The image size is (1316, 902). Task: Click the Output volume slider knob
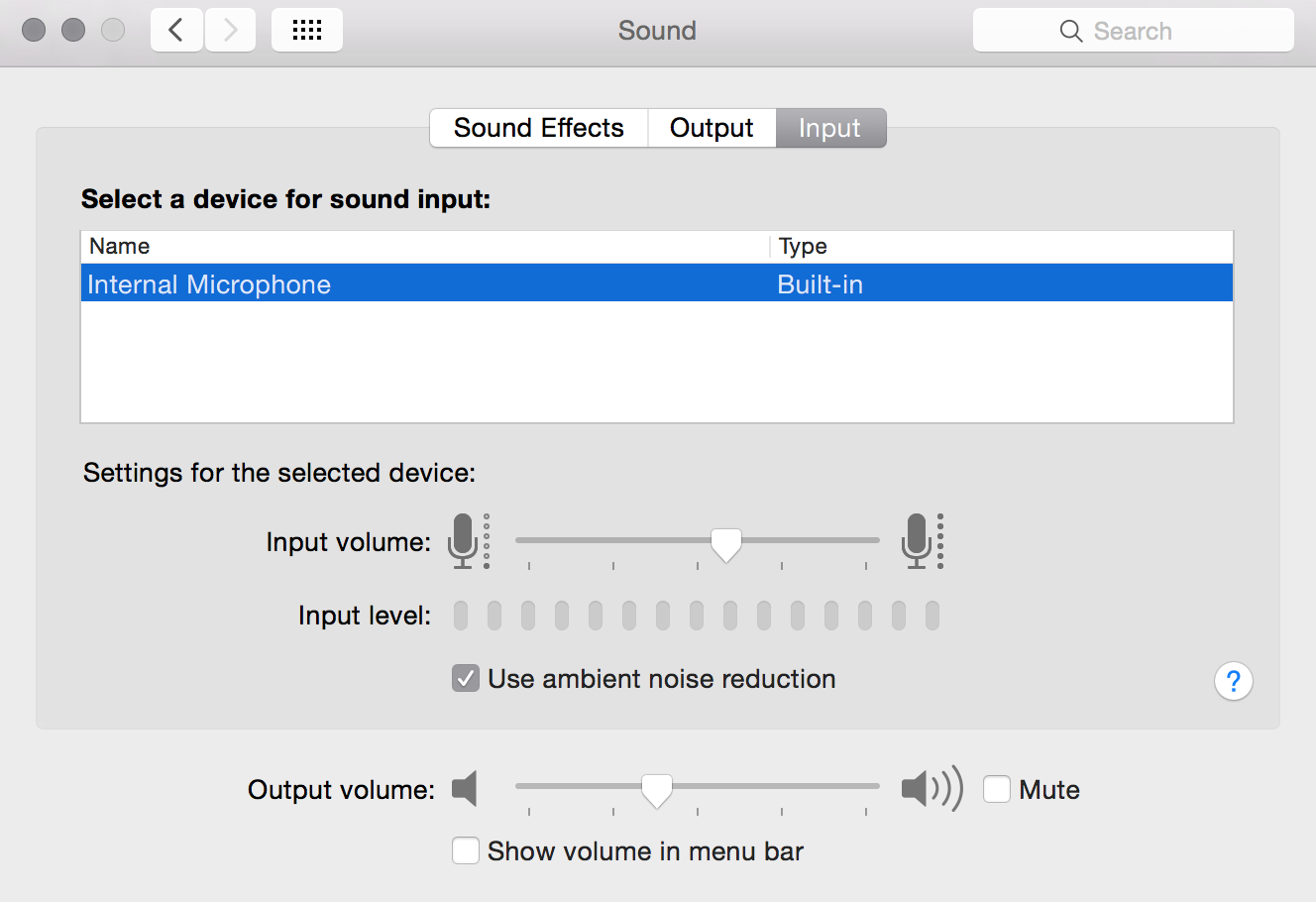click(x=657, y=791)
